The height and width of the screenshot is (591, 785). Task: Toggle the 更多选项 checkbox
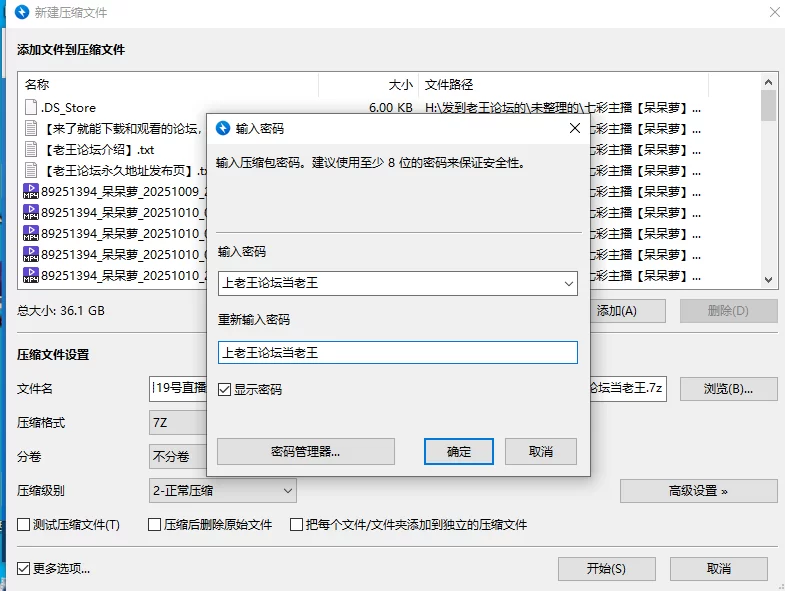coord(24,569)
